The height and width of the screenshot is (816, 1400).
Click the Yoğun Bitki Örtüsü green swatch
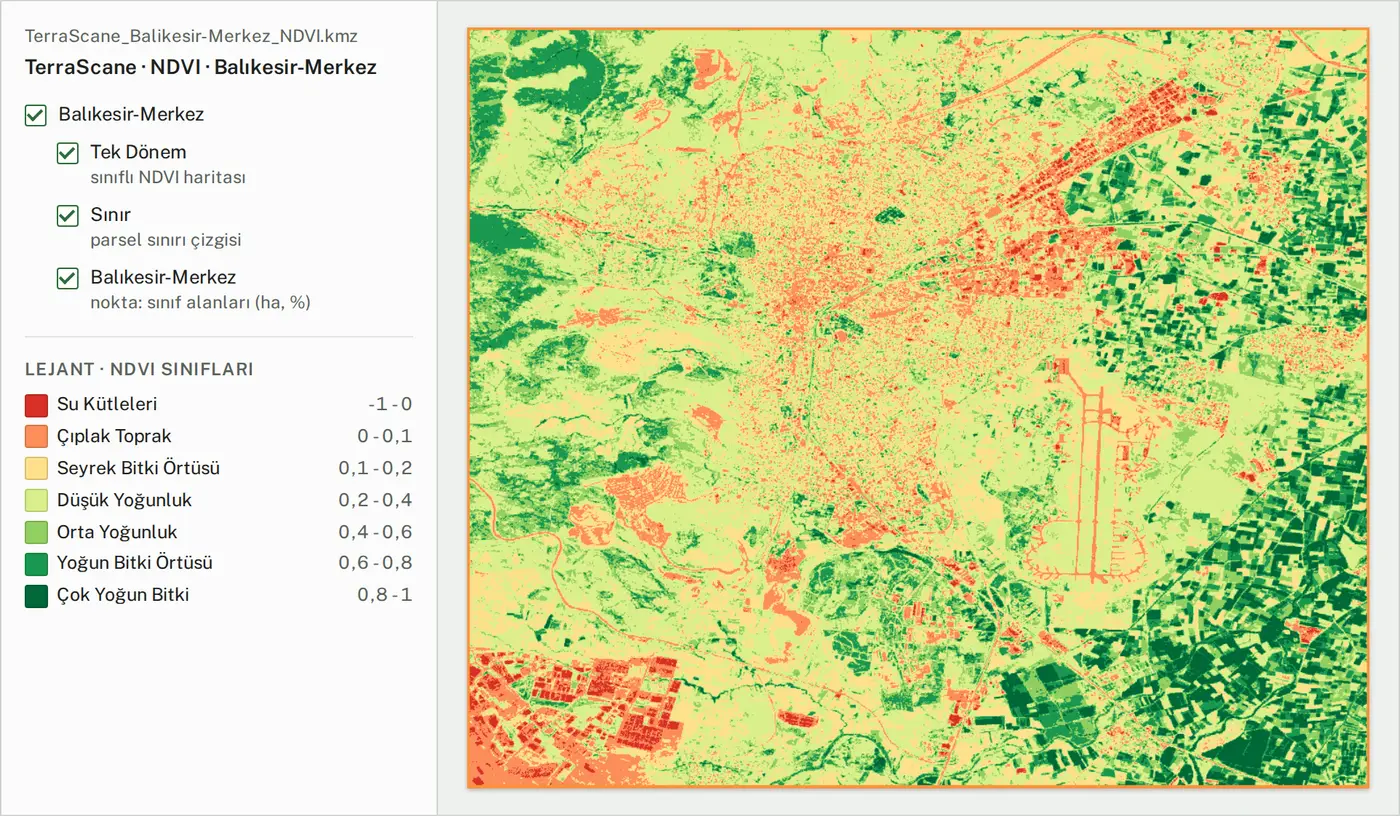(36, 563)
